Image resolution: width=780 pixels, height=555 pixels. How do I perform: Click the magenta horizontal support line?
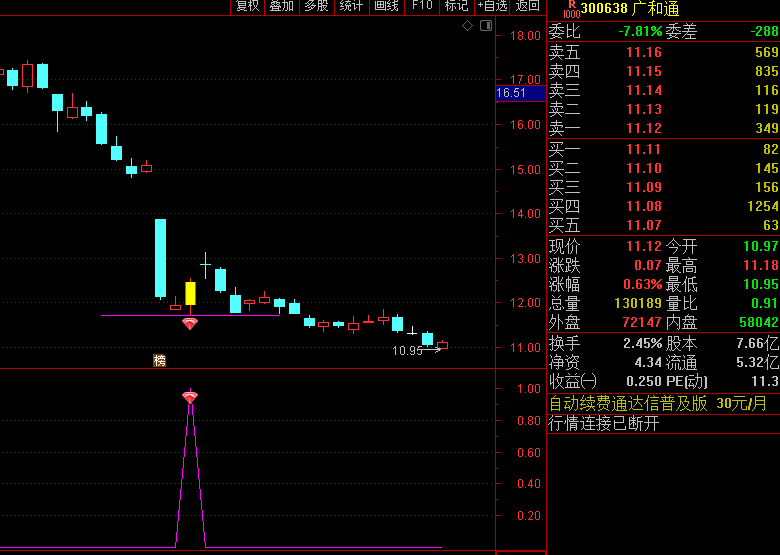point(191,315)
